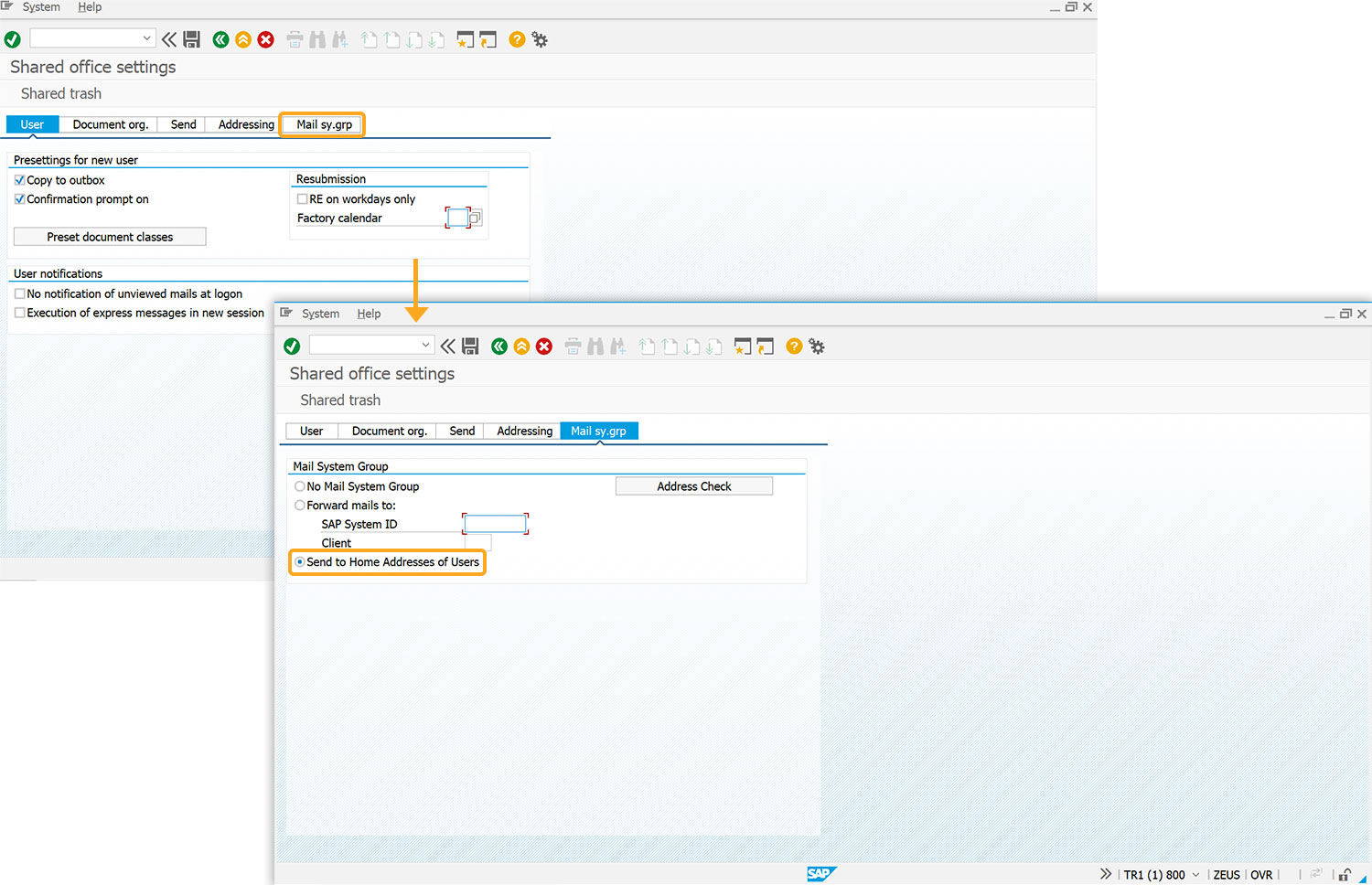Viewport: 1372px width, 885px height.
Task: Select the No Mail System Group radio button
Action: tap(300, 486)
